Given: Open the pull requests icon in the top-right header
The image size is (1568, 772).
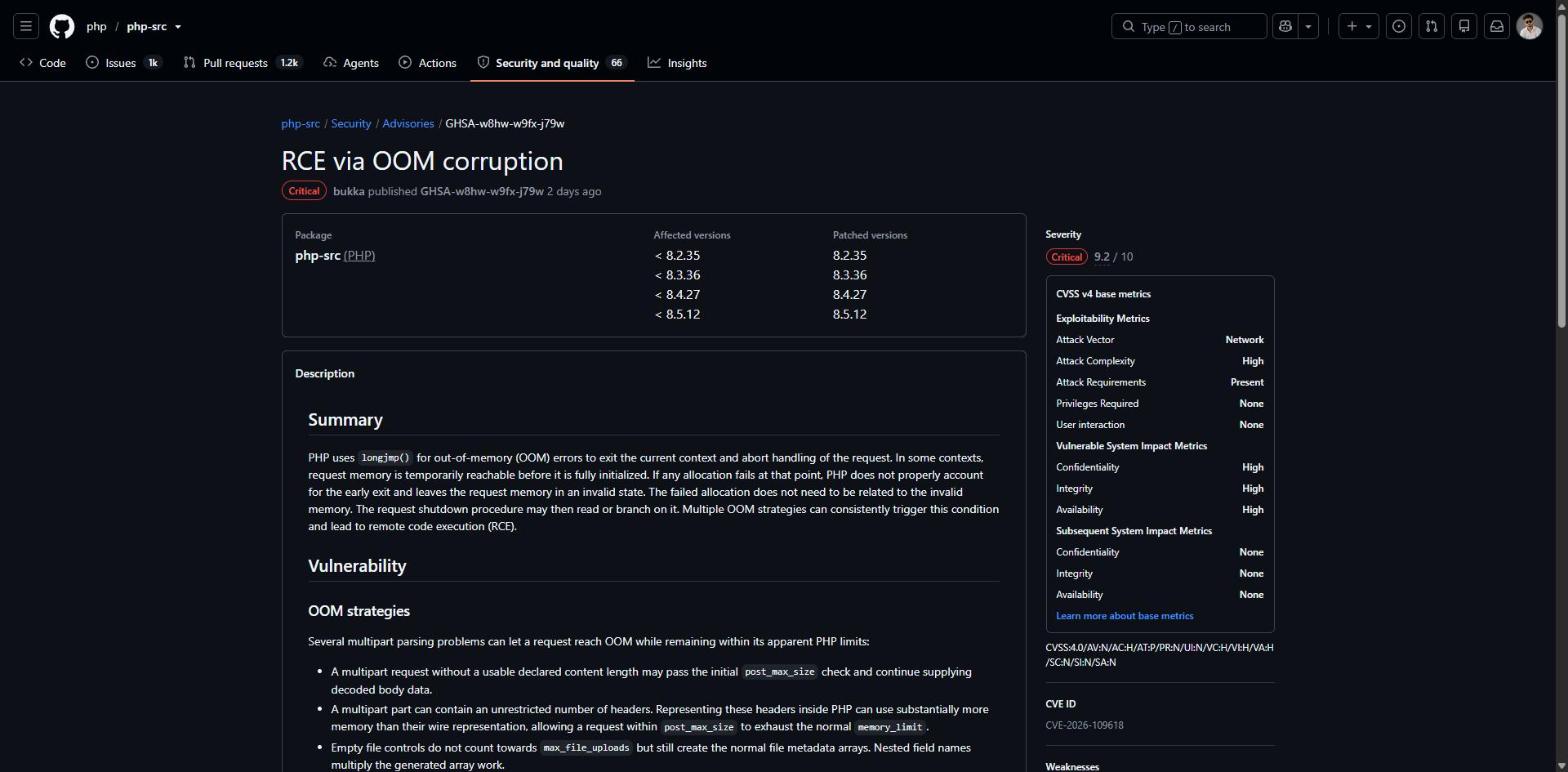Looking at the screenshot, I should 1431,27.
